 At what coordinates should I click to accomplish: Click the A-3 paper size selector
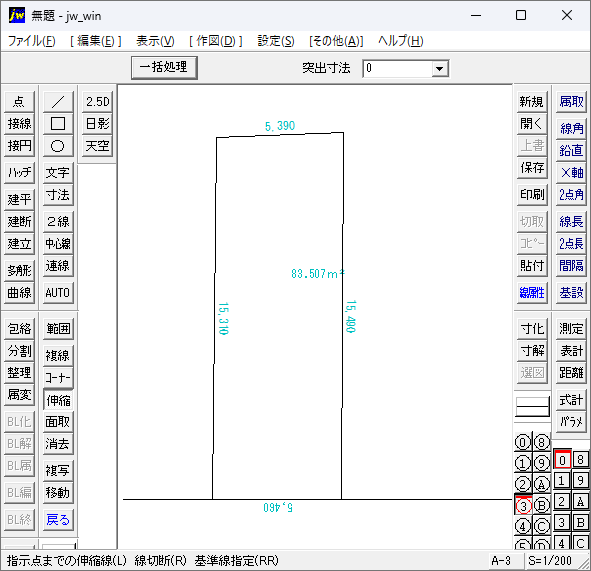click(501, 561)
